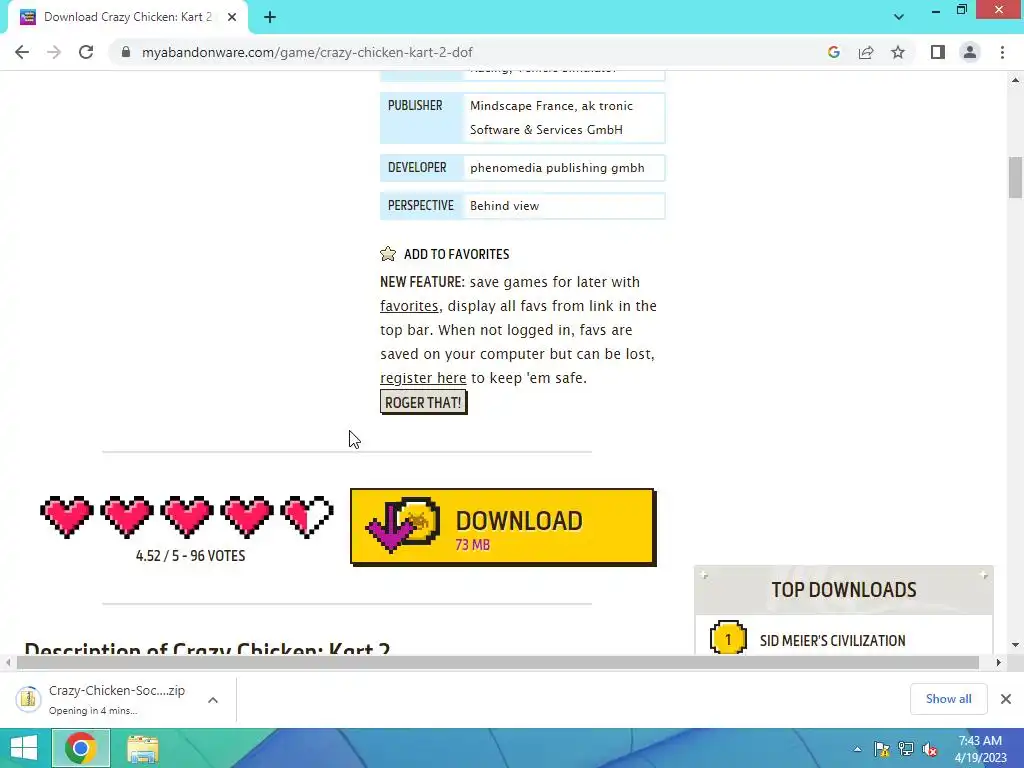The width and height of the screenshot is (1024, 768).
Task: Click the horizontal scrollbar thumb
Action: 498,662
